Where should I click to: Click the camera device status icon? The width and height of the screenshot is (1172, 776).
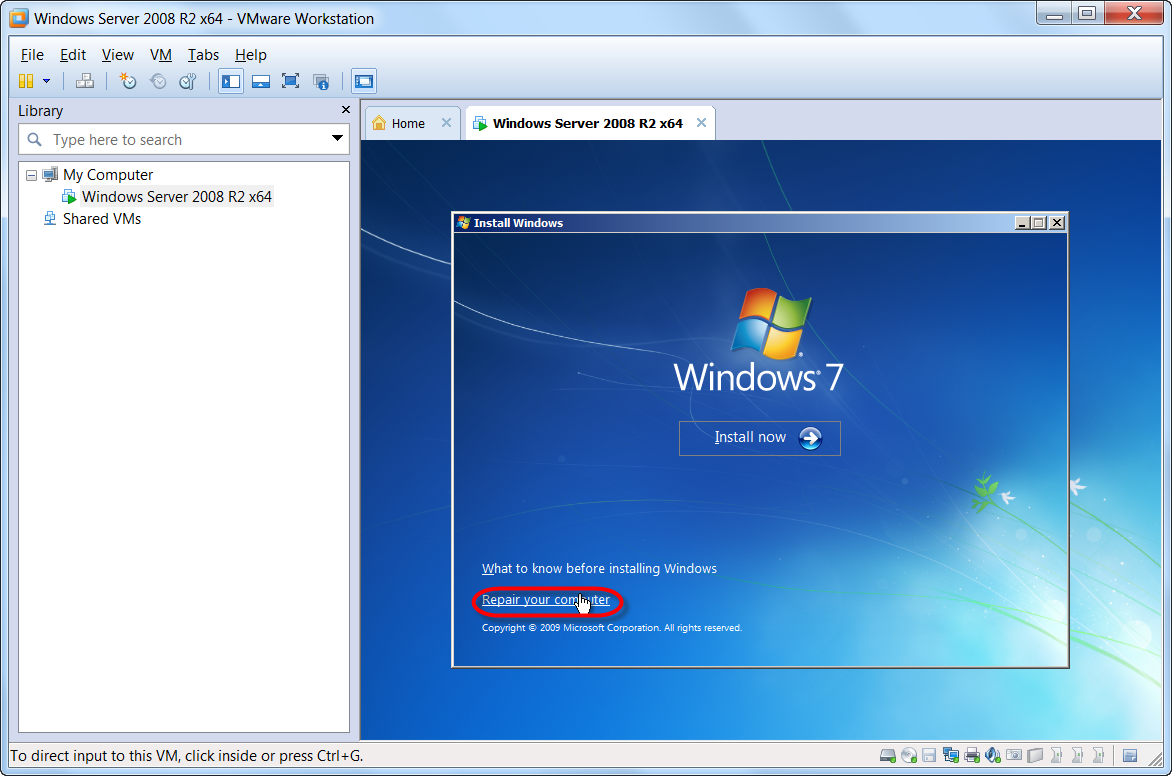tap(1014, 756)
